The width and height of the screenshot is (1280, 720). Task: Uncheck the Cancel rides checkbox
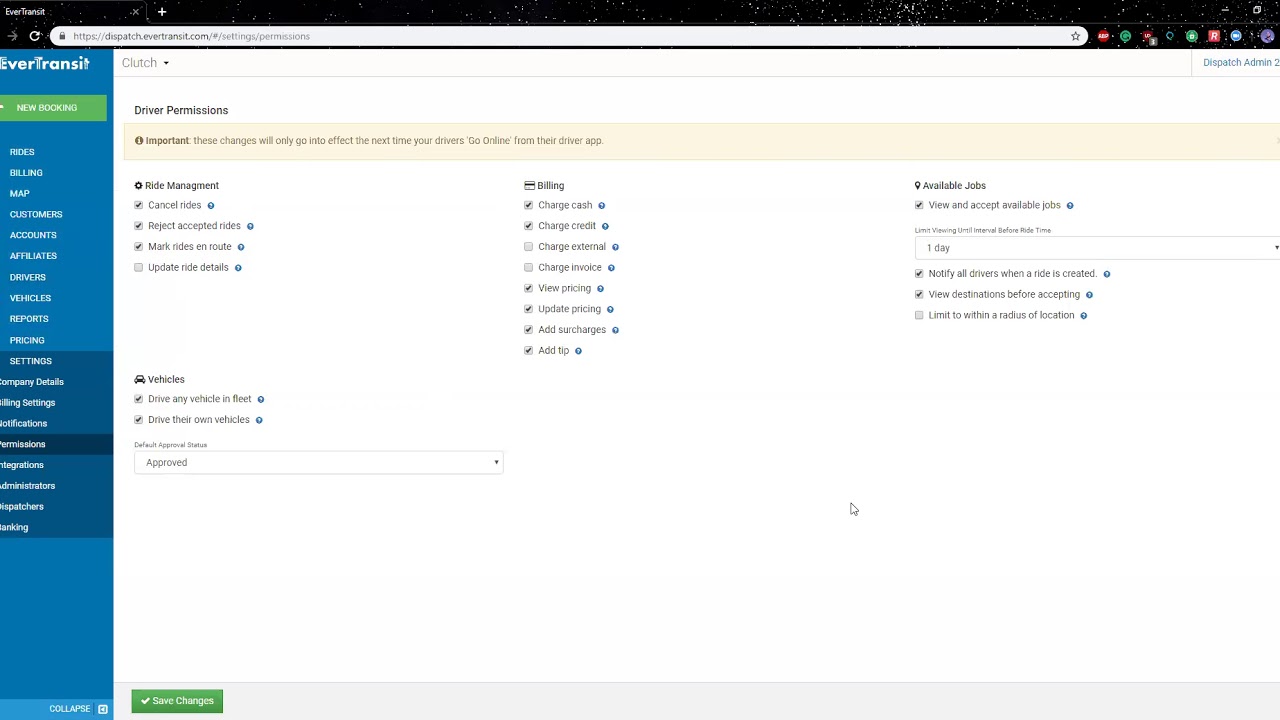pyautogui.click(x=139, y=205)
